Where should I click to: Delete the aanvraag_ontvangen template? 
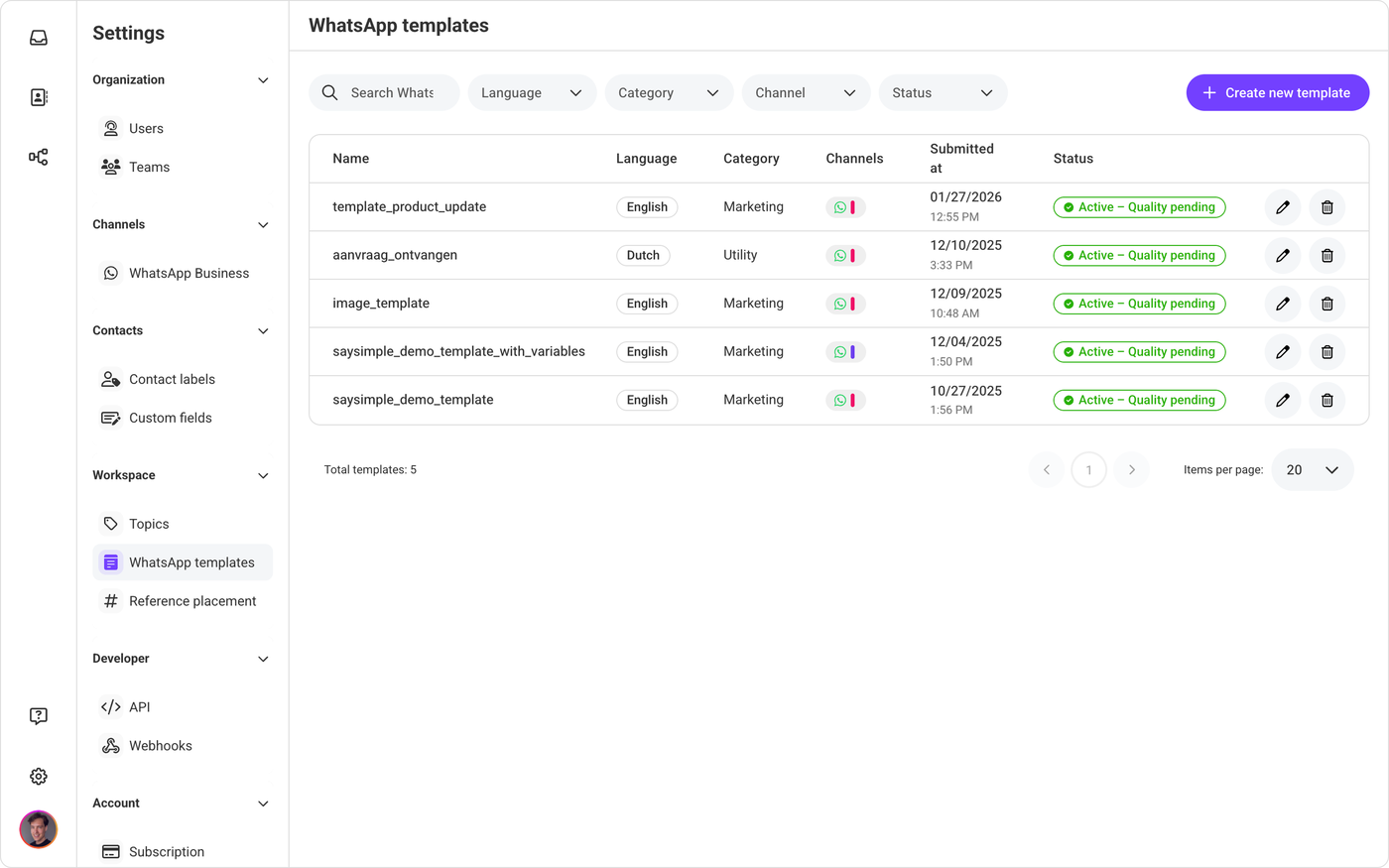[1326, 256]
